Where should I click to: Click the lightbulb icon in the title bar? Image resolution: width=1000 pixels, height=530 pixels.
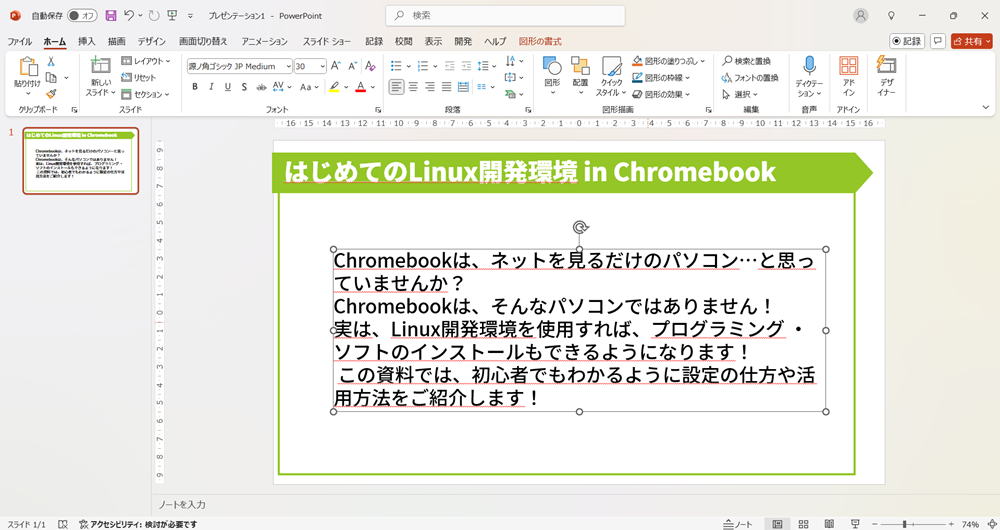[x=892, y=15]
